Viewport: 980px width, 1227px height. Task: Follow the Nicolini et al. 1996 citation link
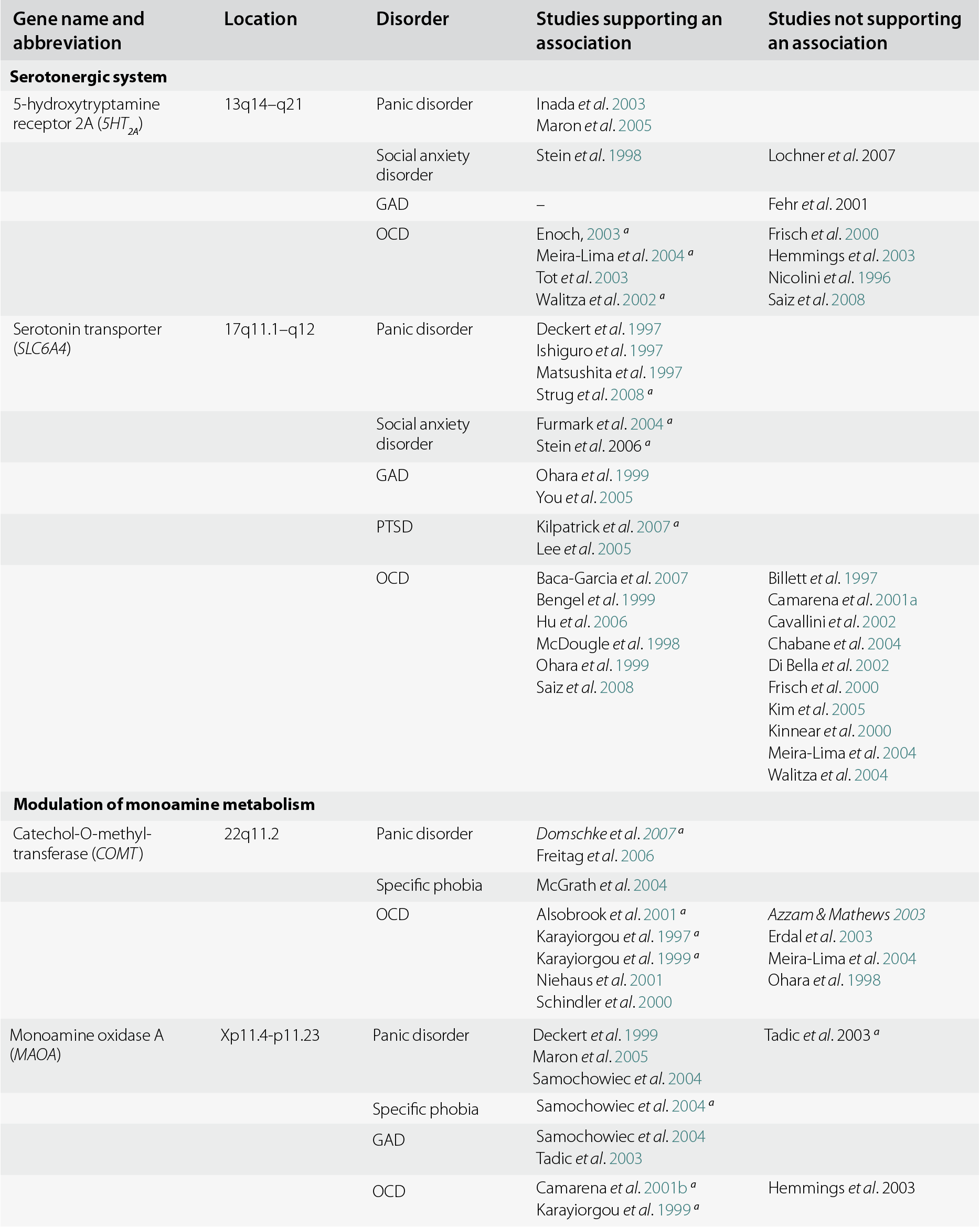pyautogui.click(x=874, y=278)
